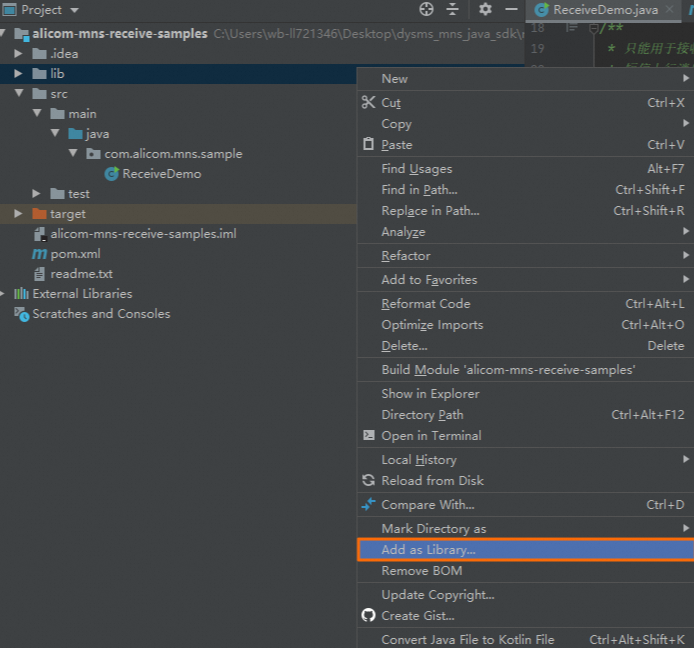Choose Show in Explorer
694x648 pixels.
(525, 393)
